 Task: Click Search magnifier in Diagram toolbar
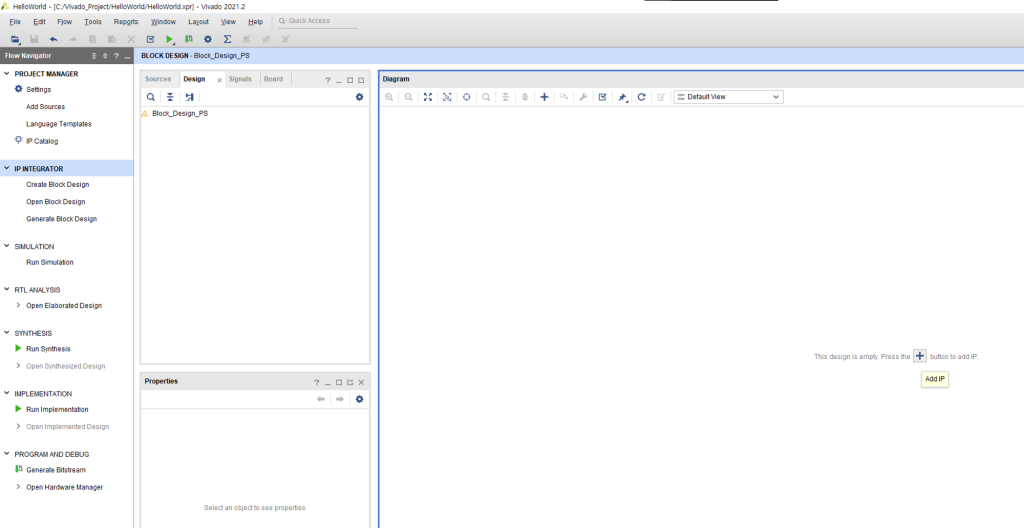pyautogui.click(x=486, y=97)
